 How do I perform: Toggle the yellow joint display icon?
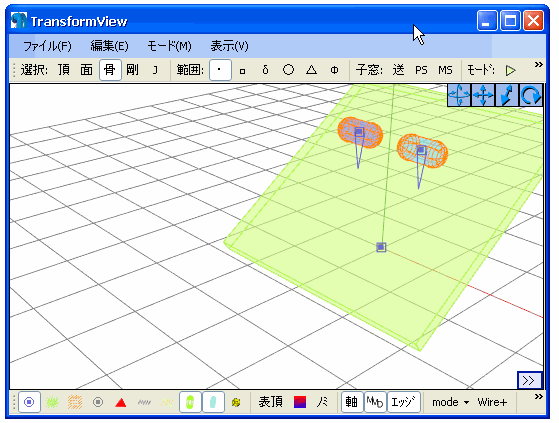[236, 402]
